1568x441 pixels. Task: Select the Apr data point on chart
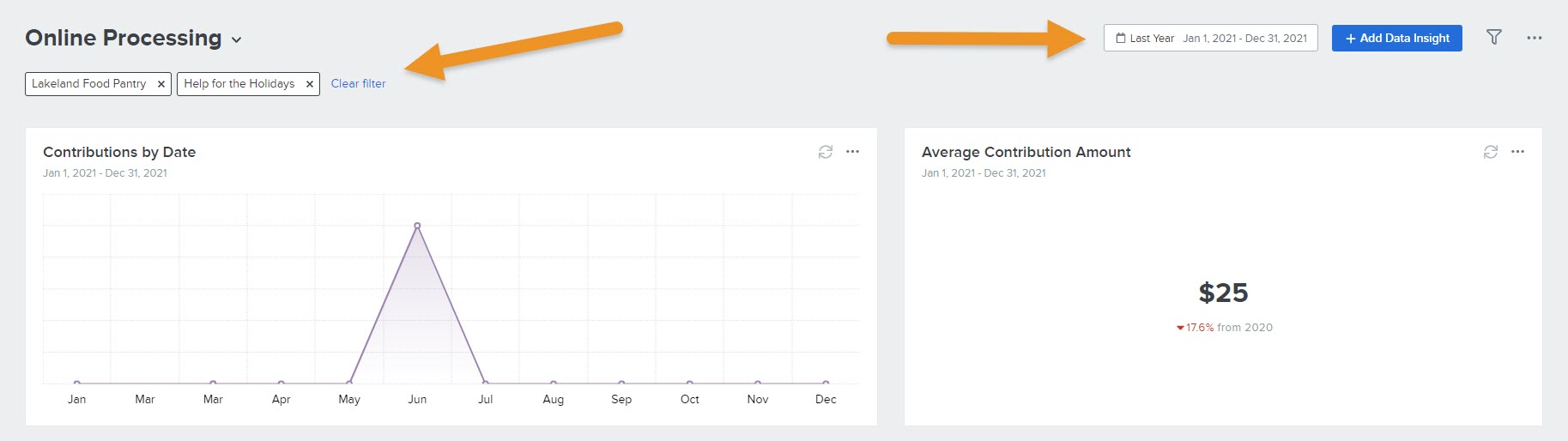click(281, 383)
